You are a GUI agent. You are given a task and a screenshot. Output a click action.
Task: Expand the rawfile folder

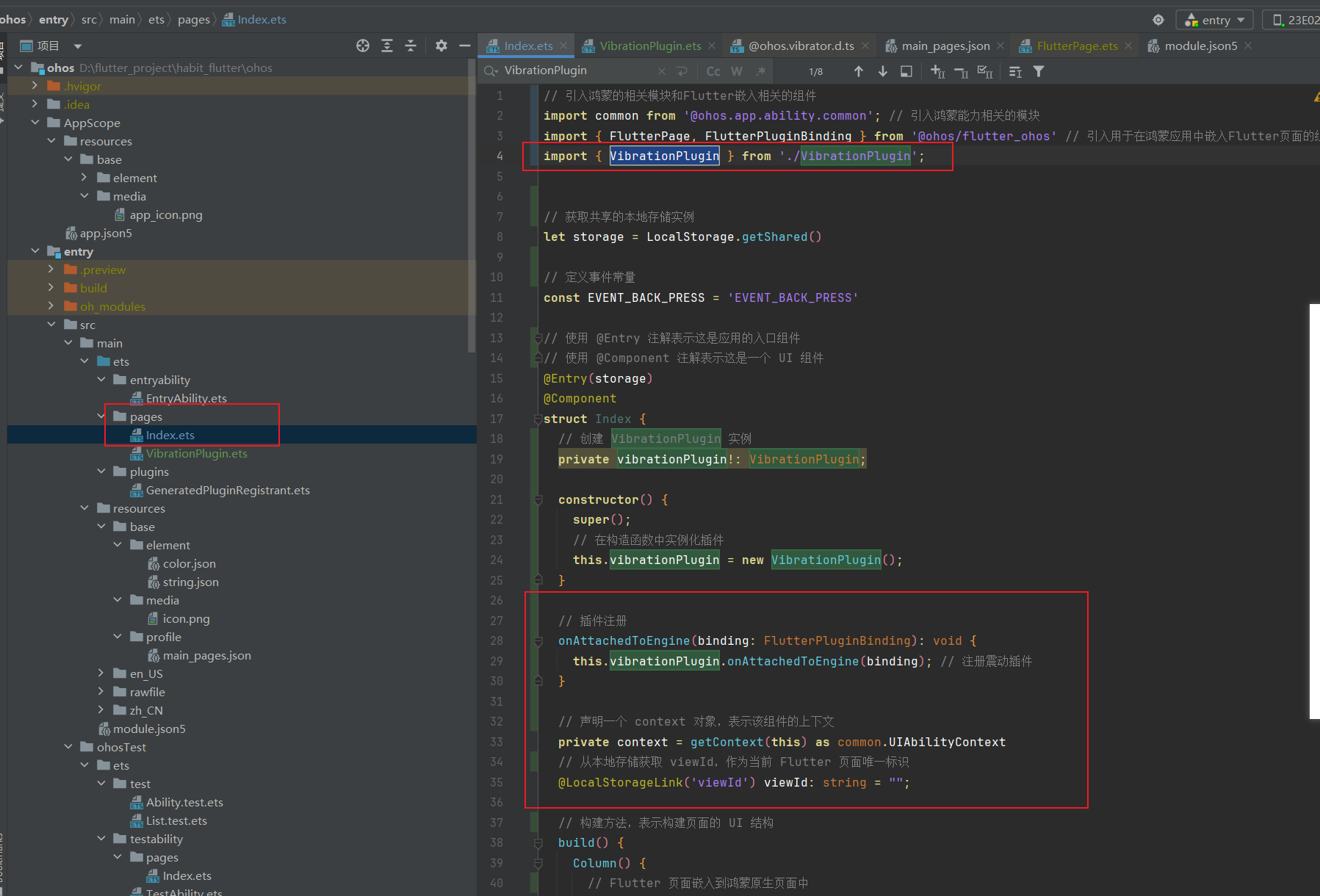coord(101,692)
